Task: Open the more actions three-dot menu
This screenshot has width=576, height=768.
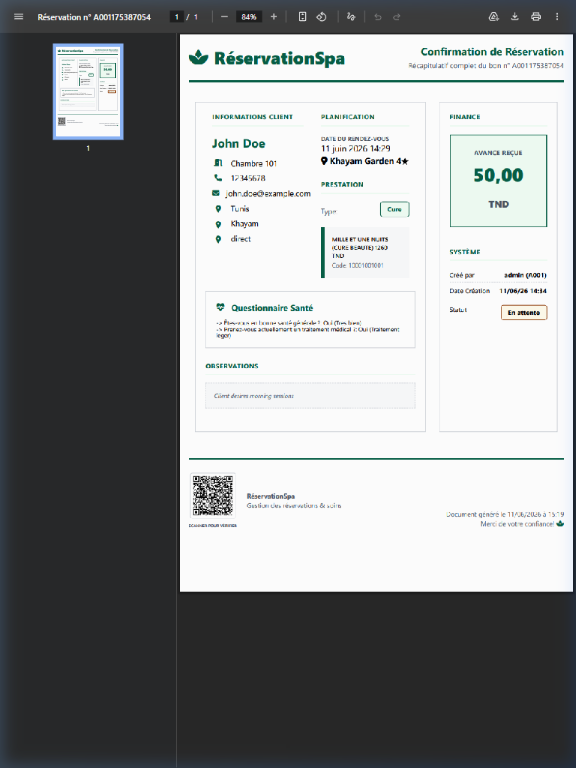Action: [557, 17]
